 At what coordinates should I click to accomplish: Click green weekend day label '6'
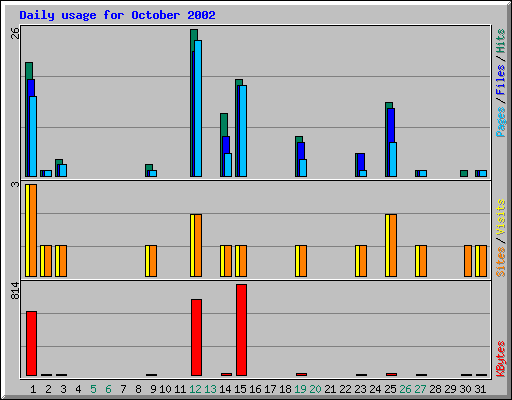(108, 389)
